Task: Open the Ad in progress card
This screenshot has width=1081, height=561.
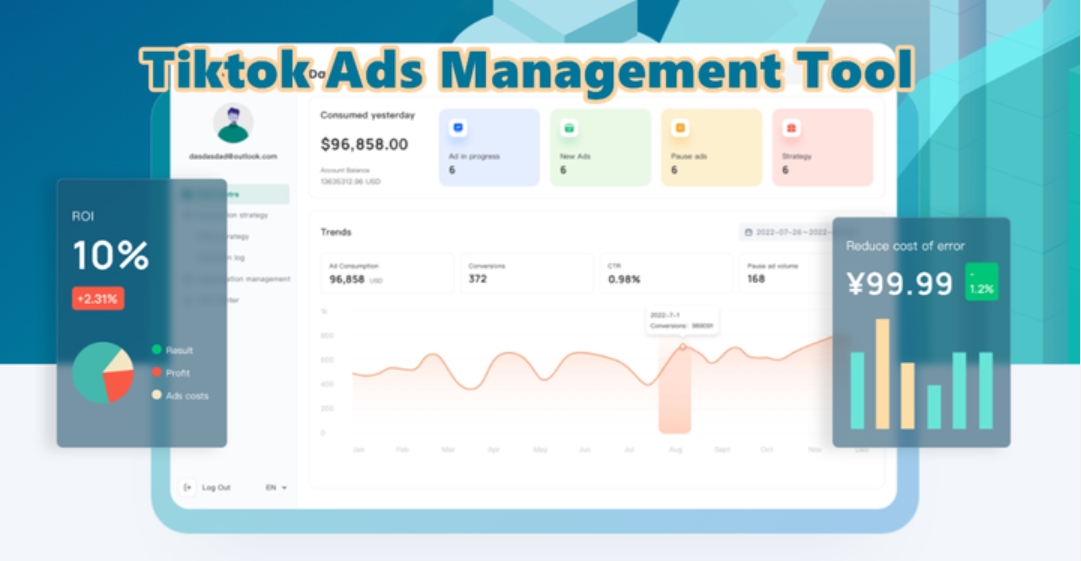Action: tap(489, 147)
